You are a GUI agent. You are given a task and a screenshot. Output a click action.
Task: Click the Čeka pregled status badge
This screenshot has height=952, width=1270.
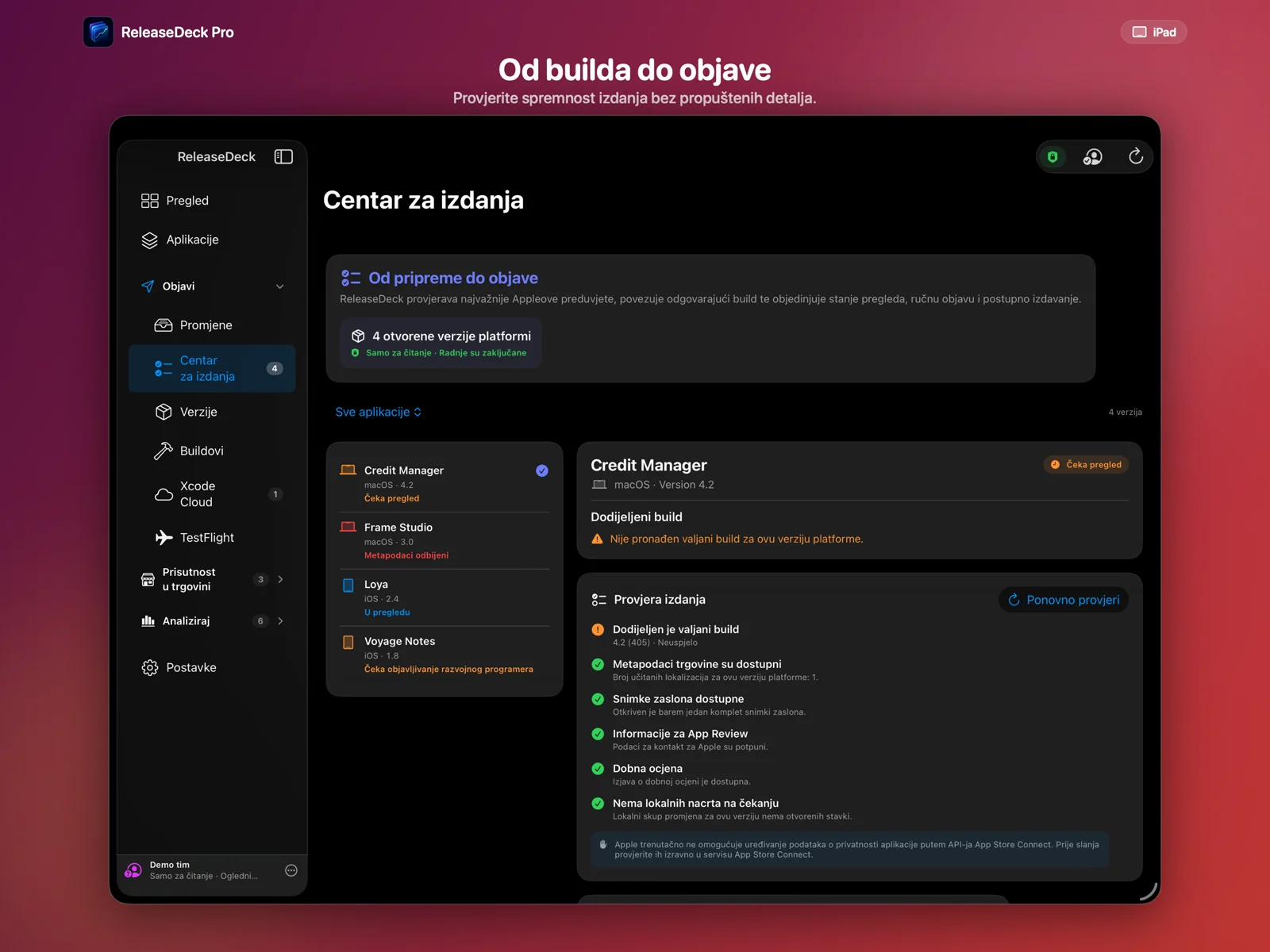pyautogui.click(x=1086, y=465)
